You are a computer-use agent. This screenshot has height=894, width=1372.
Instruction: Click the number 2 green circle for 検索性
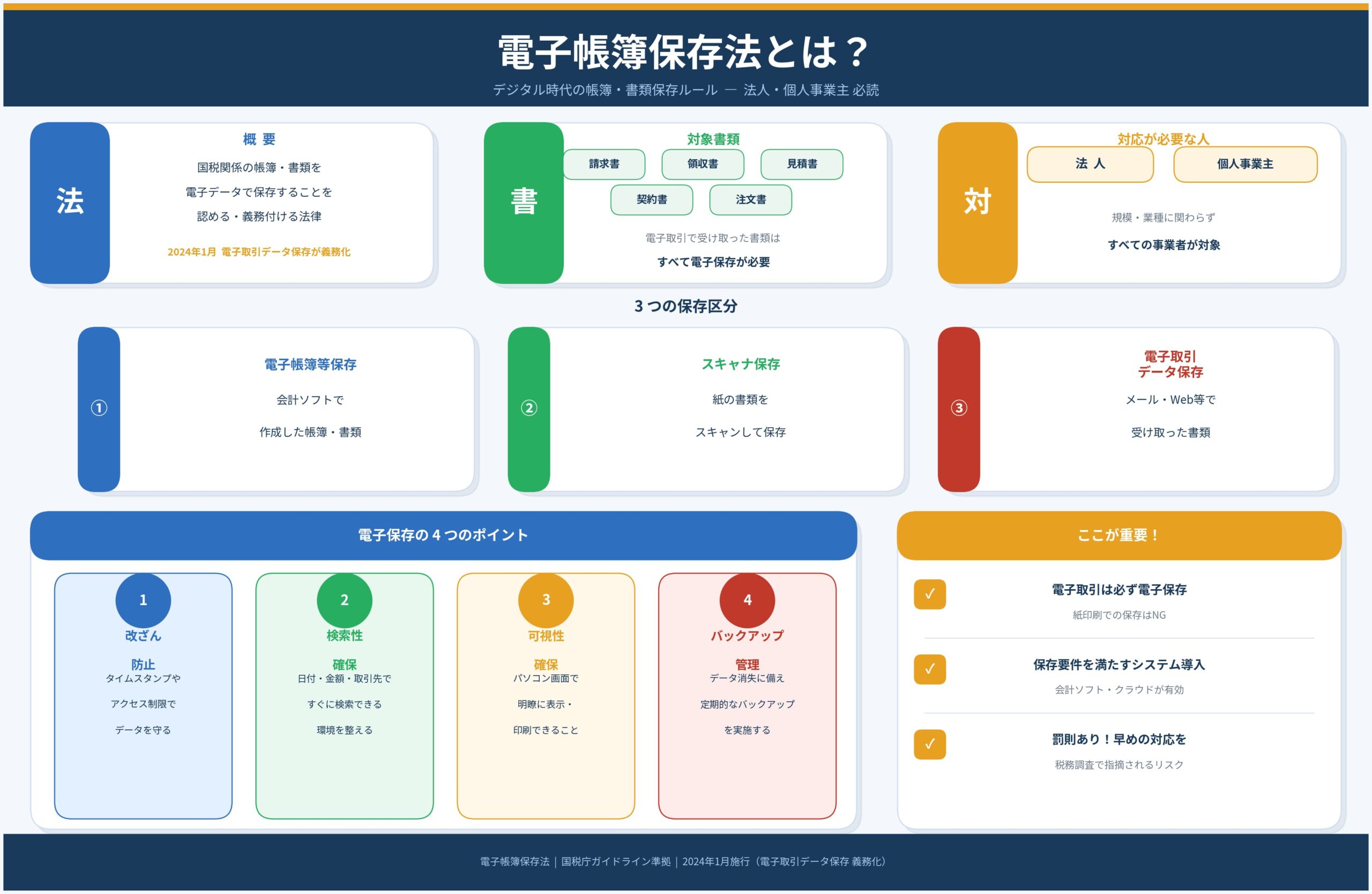pyautogui.click(x=344, y=600)
